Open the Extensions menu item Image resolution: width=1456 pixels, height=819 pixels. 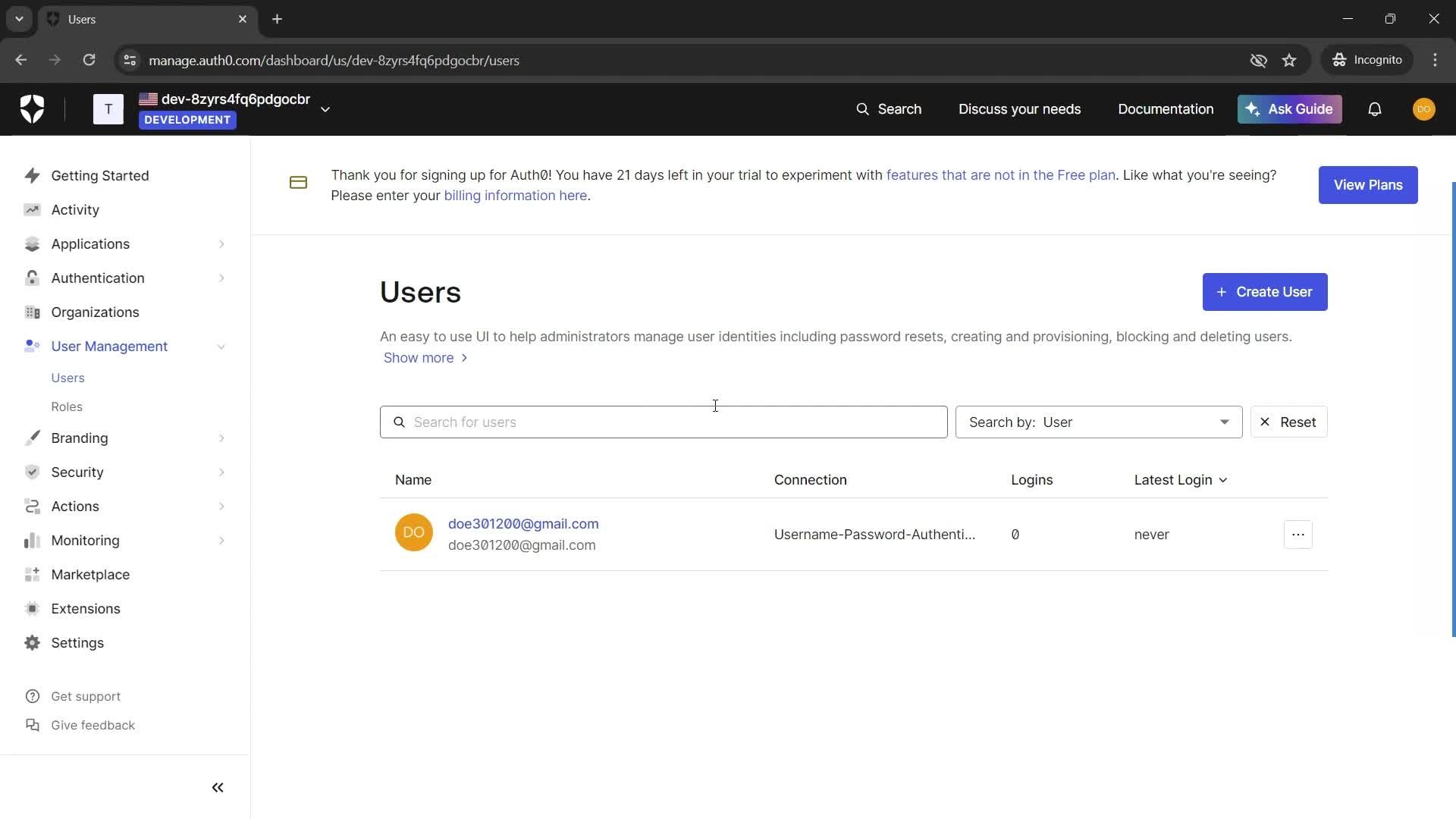[x=86, y=608]
